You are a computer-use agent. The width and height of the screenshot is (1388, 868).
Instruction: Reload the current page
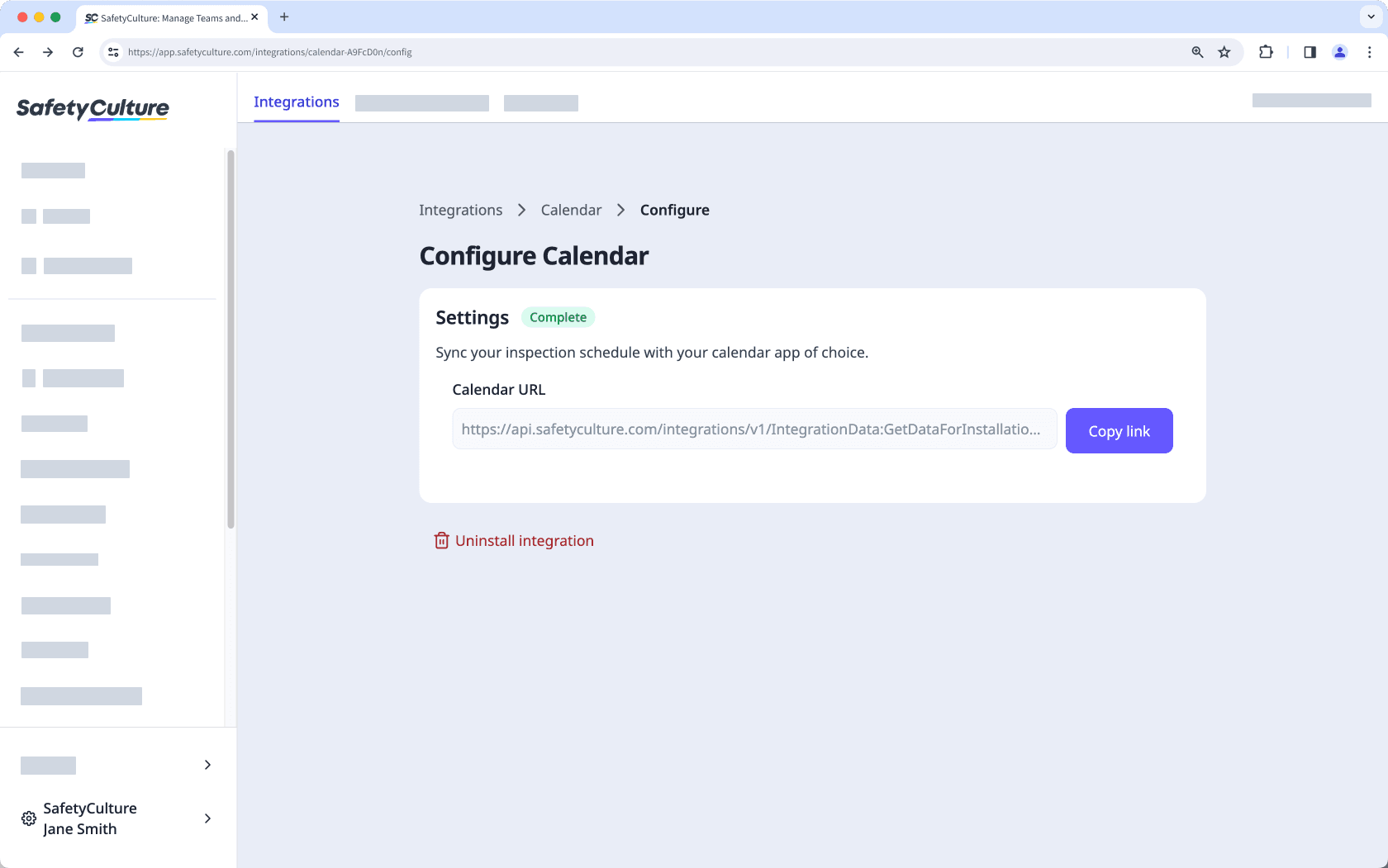pyautogui.click(x=78, y=51)
